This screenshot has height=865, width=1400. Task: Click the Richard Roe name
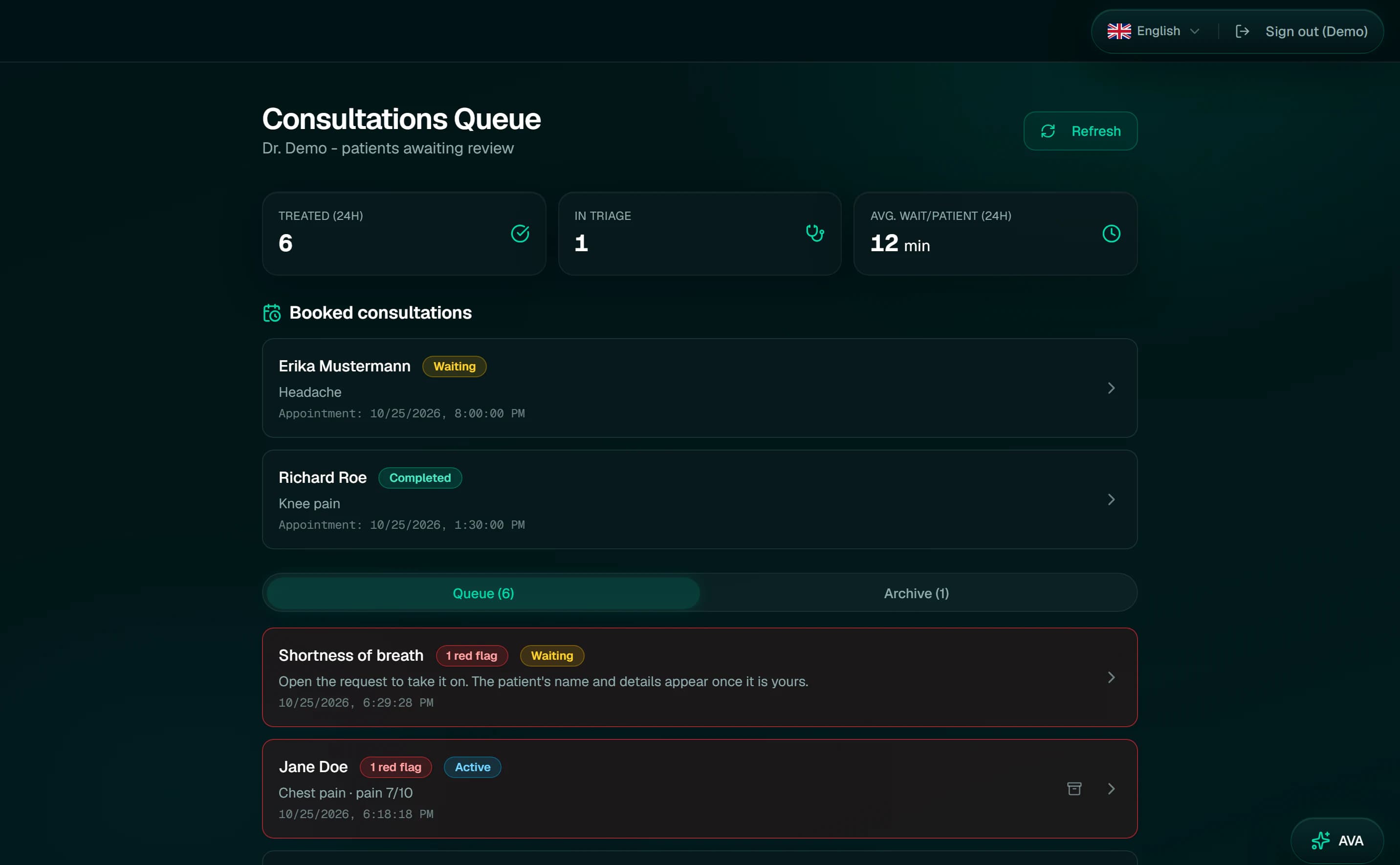(322, 477)
